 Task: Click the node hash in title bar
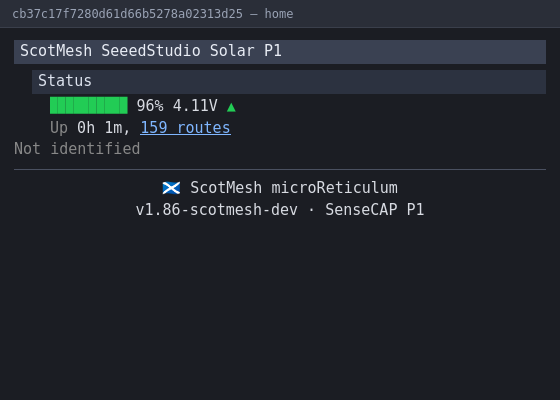(128, 14)
